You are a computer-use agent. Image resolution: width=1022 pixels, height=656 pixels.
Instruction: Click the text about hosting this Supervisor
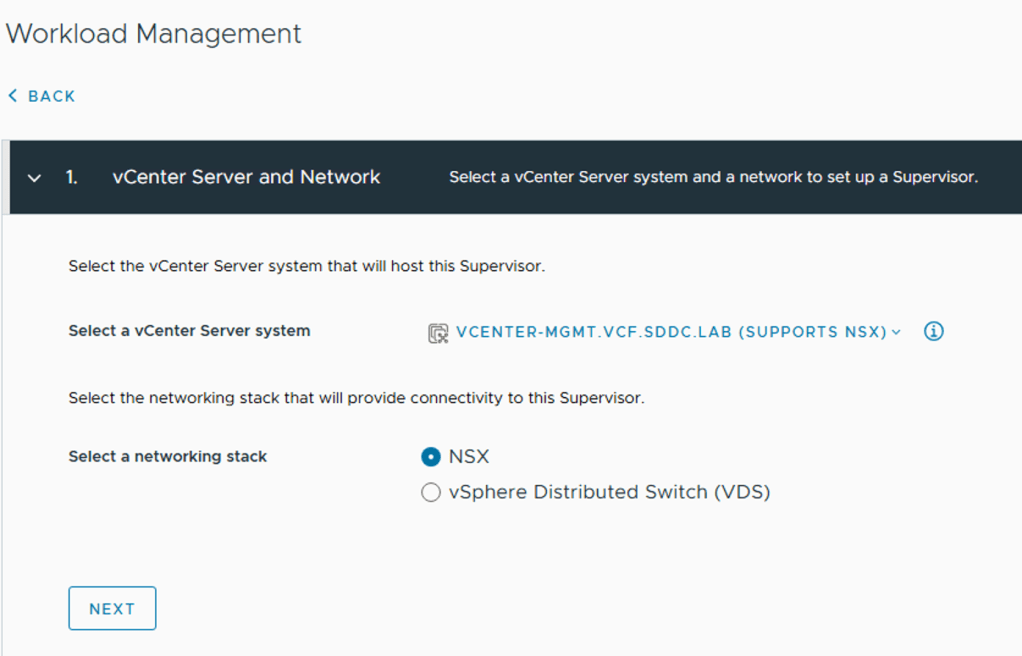(x=306, y=267)
